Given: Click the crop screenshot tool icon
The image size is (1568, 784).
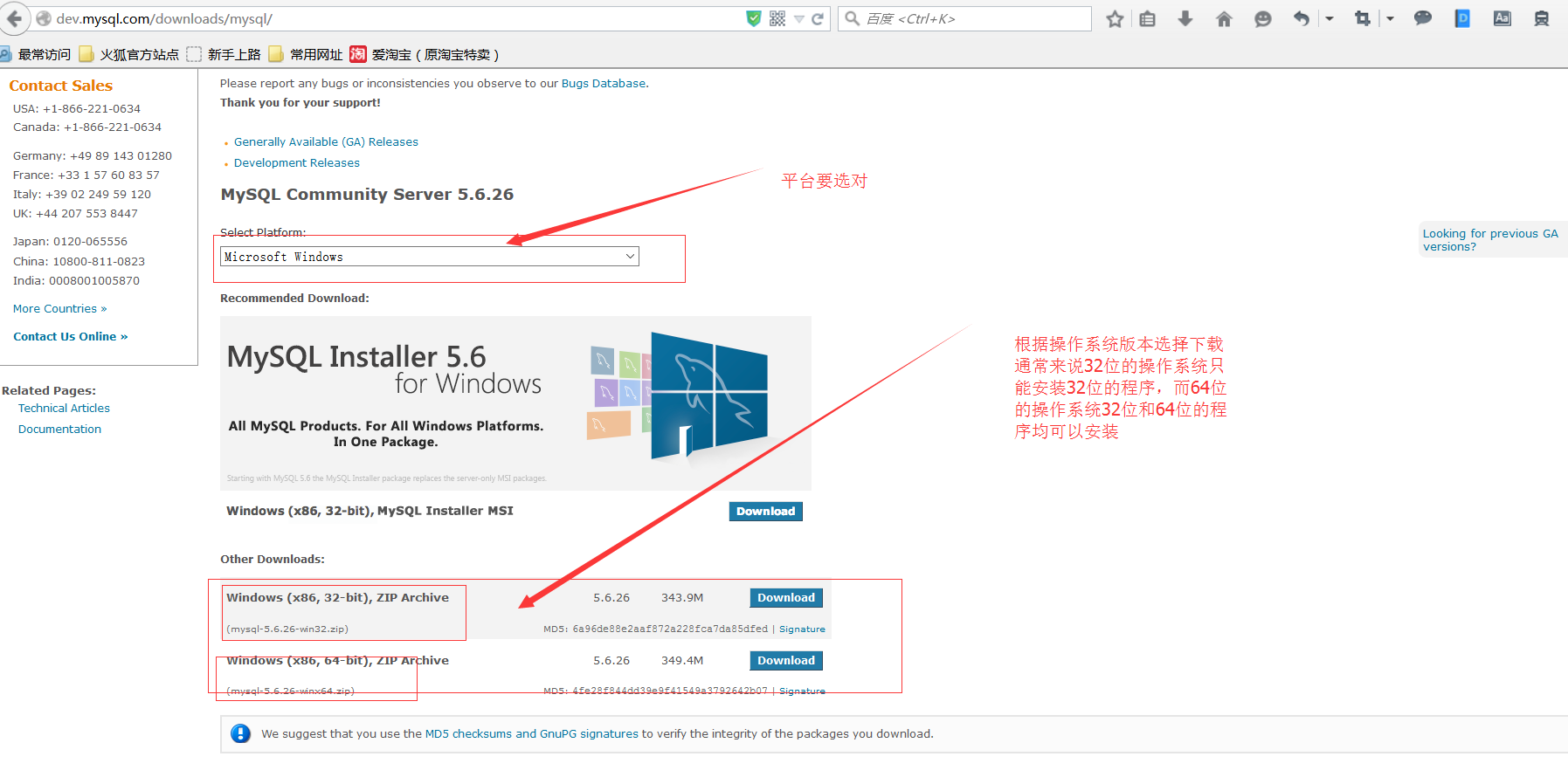Looking at the screenshot, I should tap(1362, 18).
